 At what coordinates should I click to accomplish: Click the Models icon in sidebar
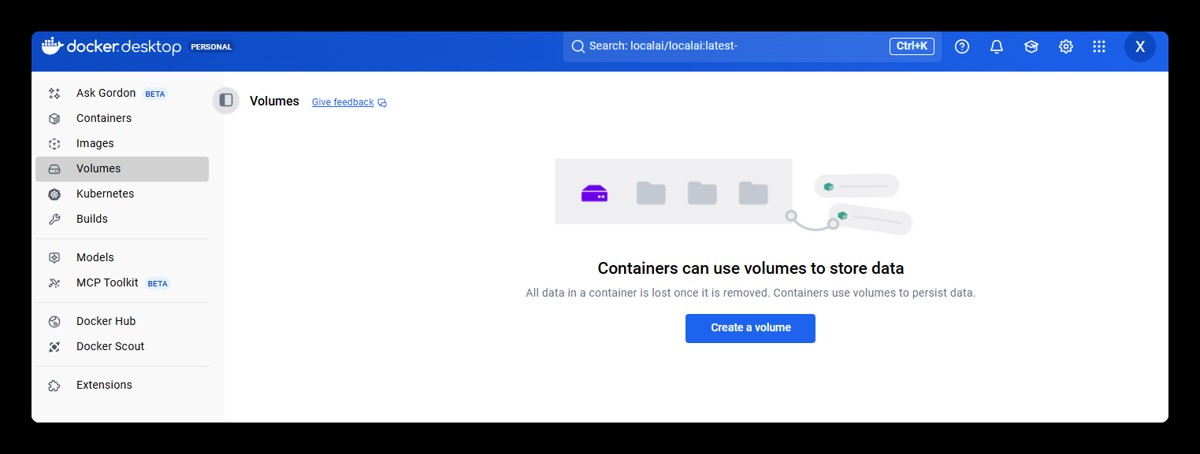click(54, 257)
